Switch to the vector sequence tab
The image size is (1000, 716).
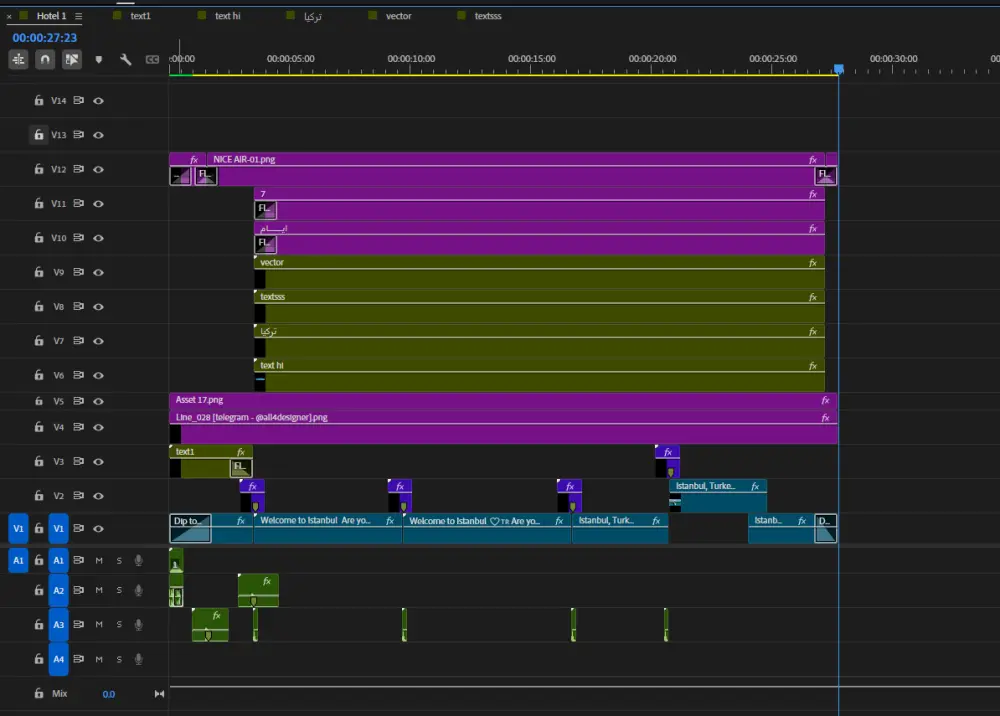(x=398, y=16)
